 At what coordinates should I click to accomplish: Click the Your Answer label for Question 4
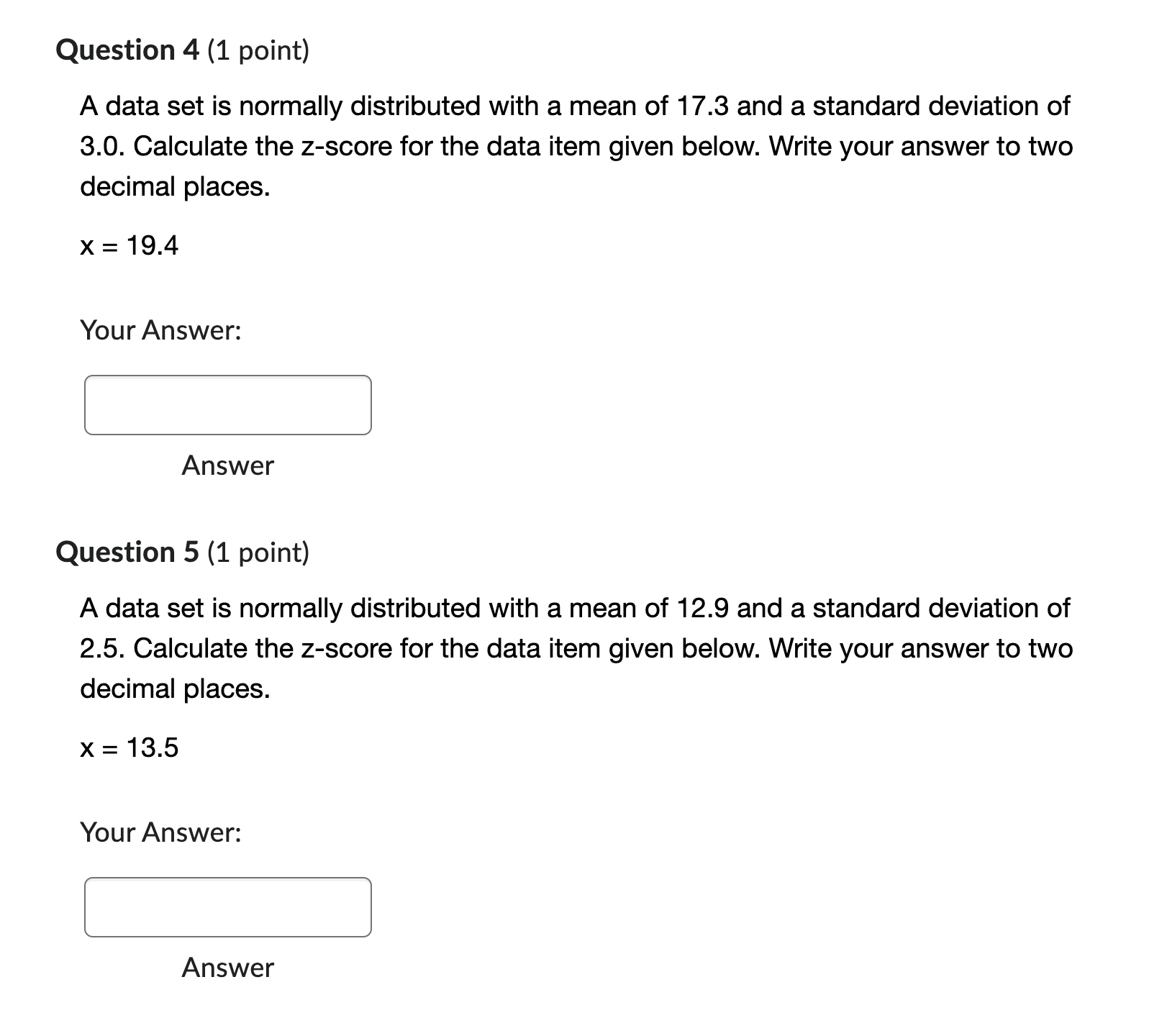tap(160, 330)
